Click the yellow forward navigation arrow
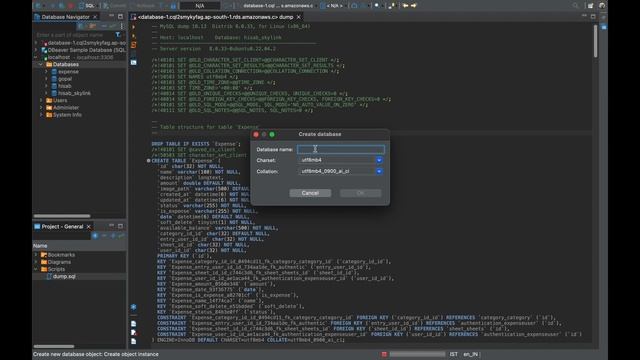 tap(413, 6)
